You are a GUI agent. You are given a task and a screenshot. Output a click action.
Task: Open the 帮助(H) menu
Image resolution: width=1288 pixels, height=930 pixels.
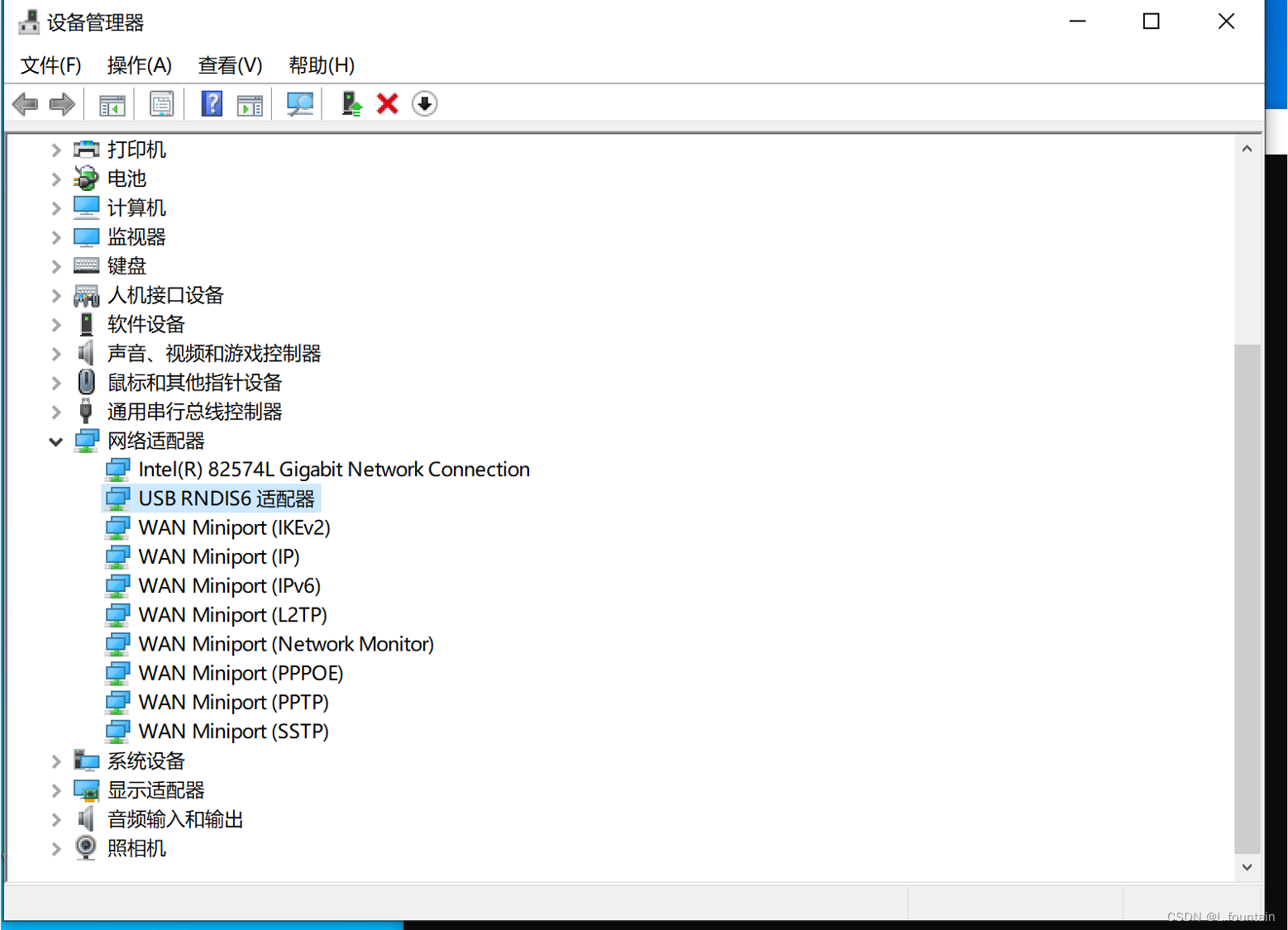[322, 65]
